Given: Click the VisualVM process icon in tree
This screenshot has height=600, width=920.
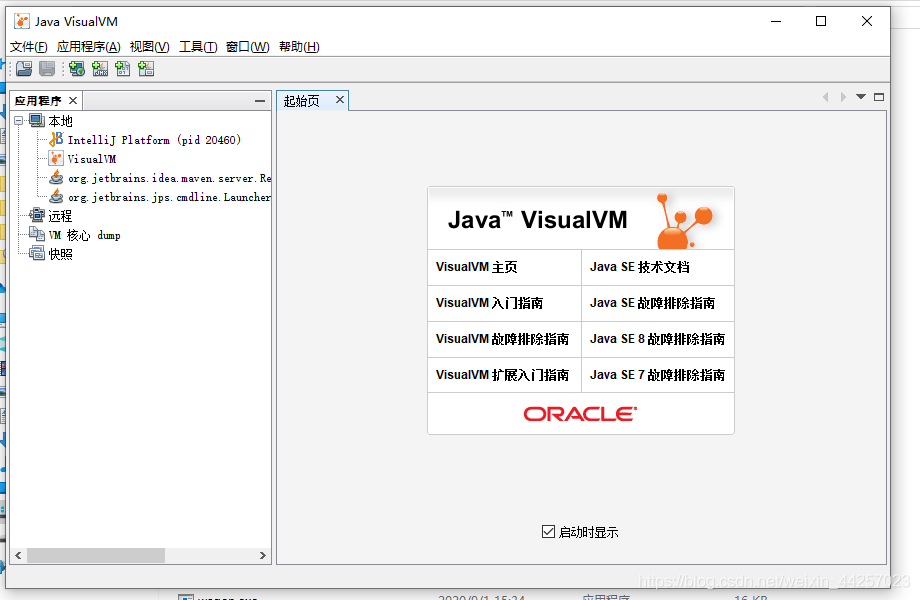Looking at the screenshot, I should [x=56, y=158].
